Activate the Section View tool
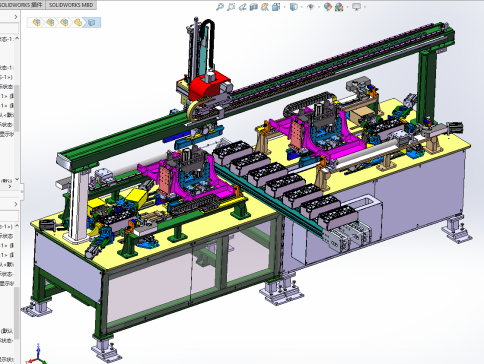 click(254, 7)
